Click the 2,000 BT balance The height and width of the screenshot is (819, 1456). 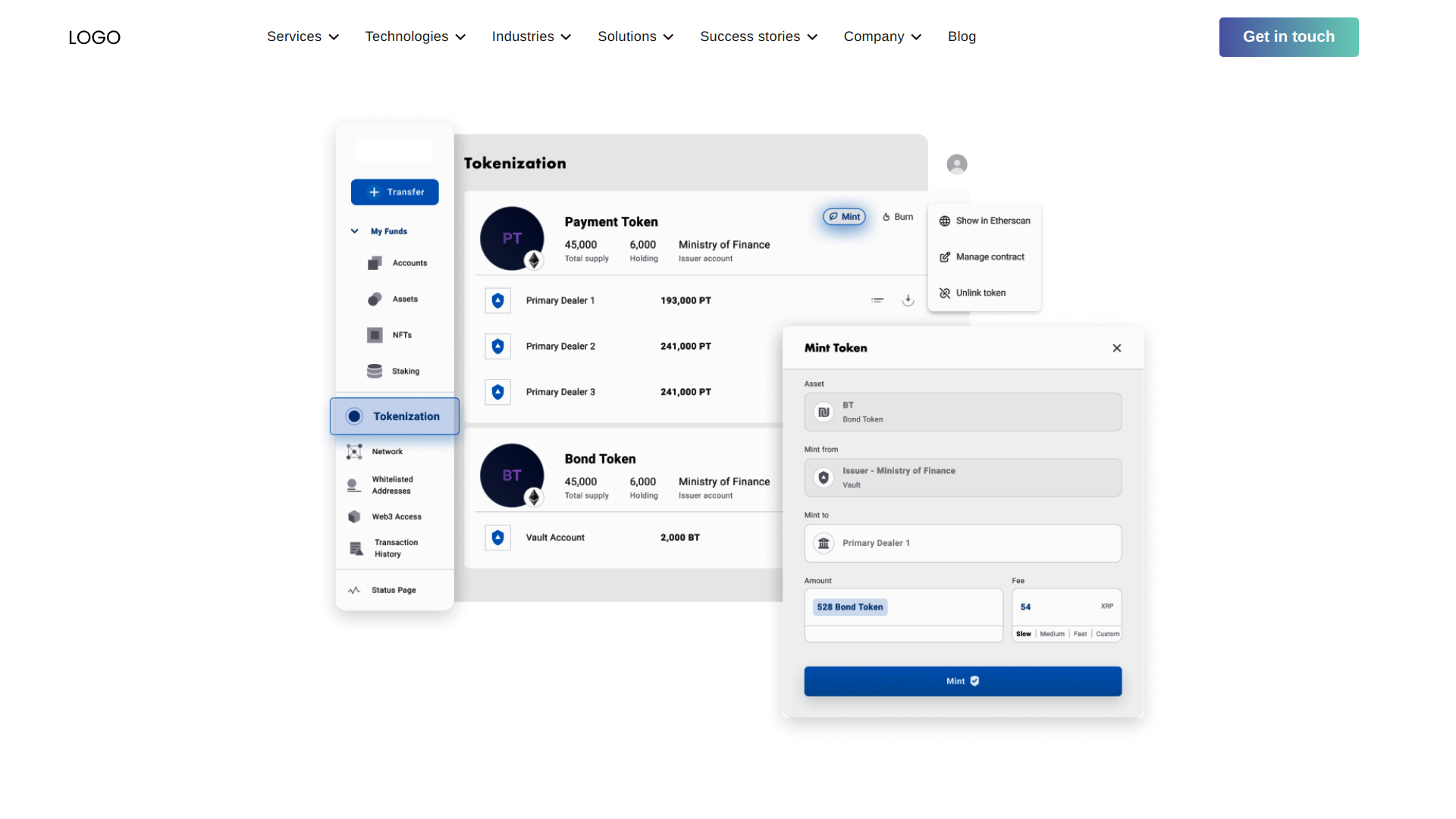click(x=679, y=538)
